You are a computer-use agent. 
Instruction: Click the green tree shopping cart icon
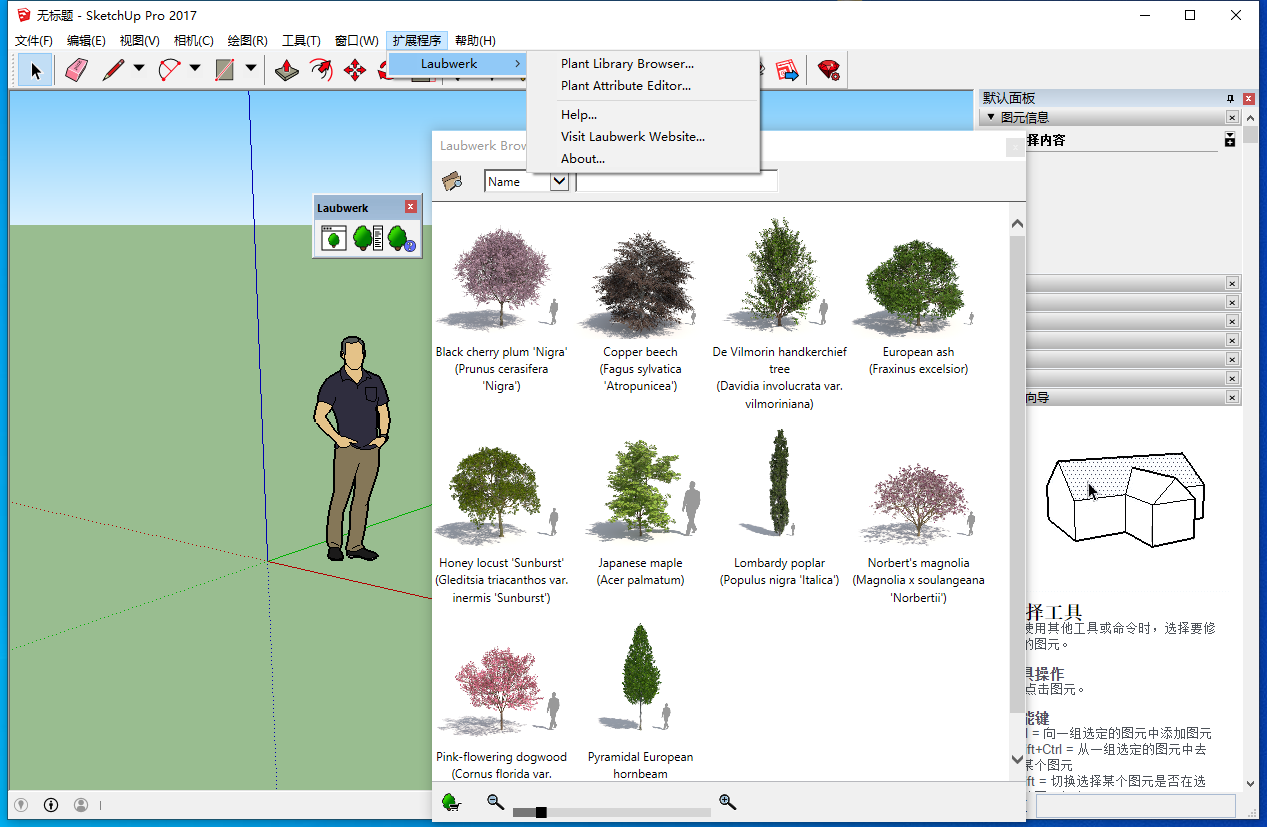point(451,802)
